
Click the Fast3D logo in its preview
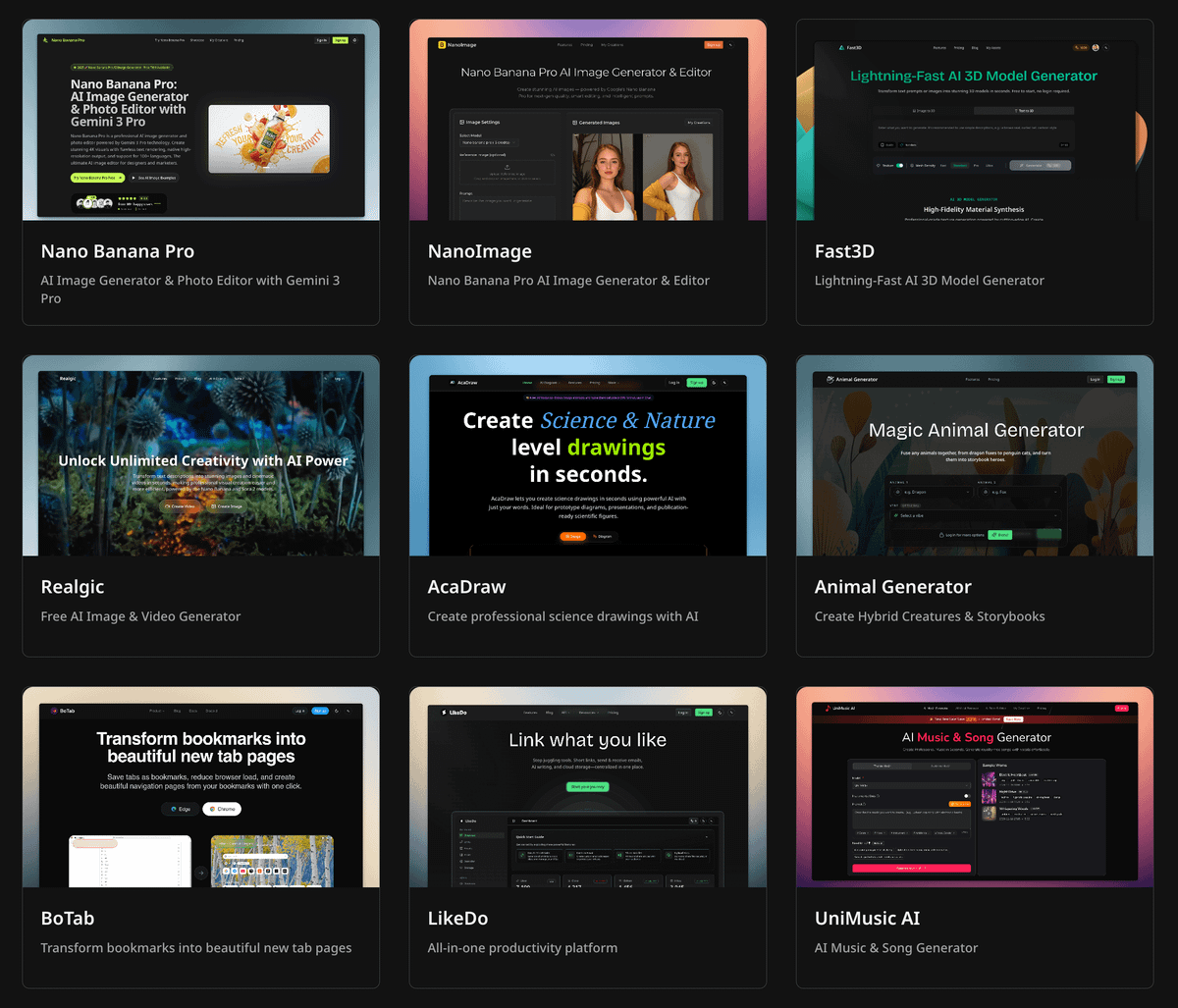841,47
